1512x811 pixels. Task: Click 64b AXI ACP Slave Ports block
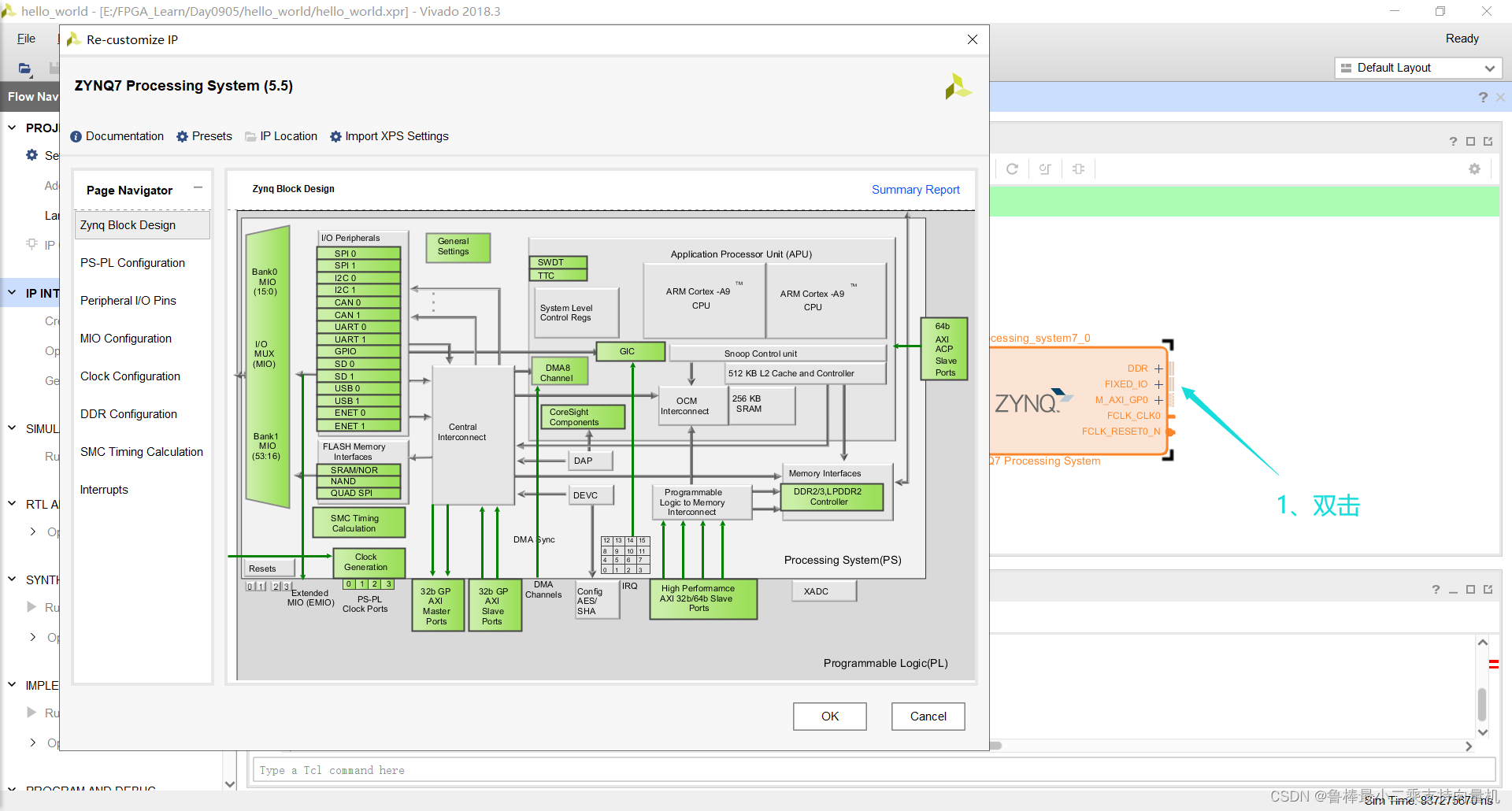944,349
